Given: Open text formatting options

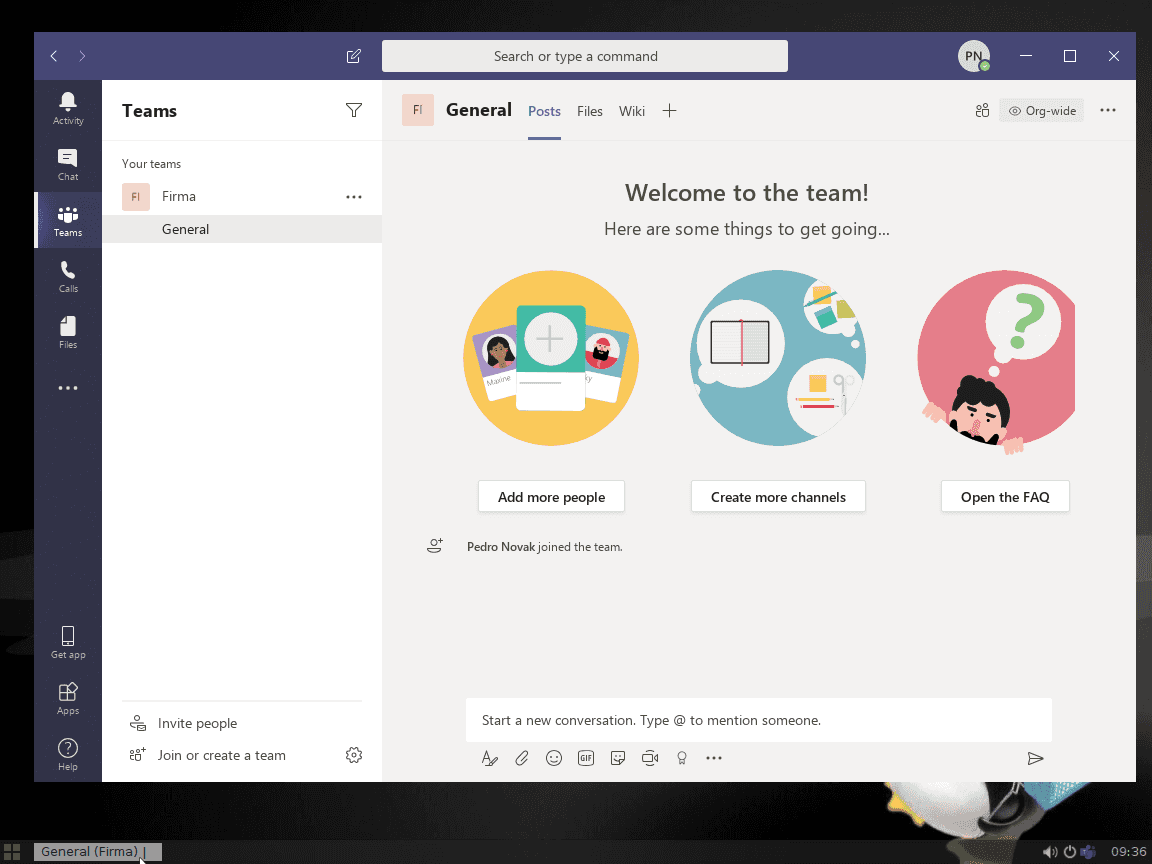Looking at the screenshot, I should point(489,758).
